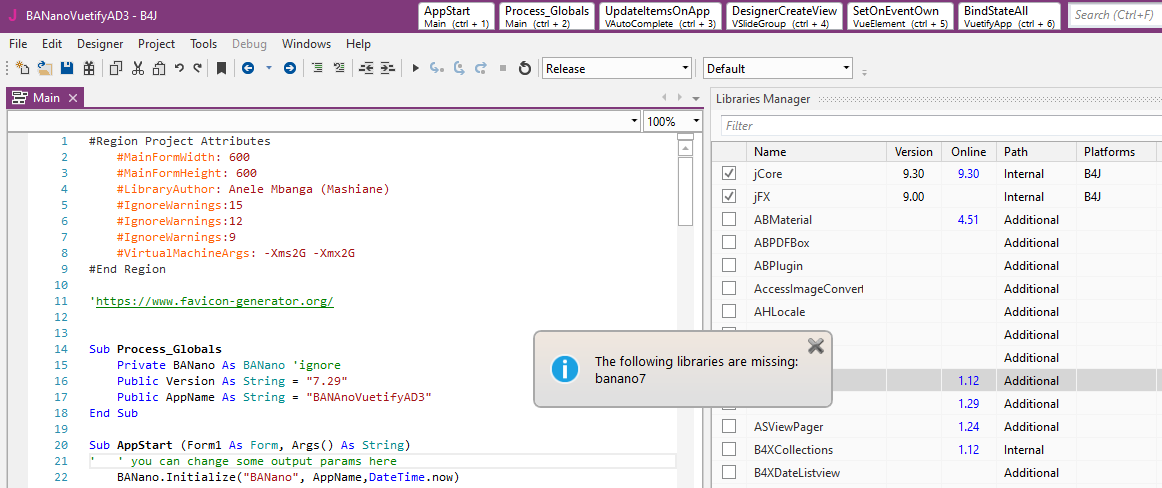This screenshot has width=1162, height=488.
Task: Open the Designer menu
Action: click(x=100, y=44)
